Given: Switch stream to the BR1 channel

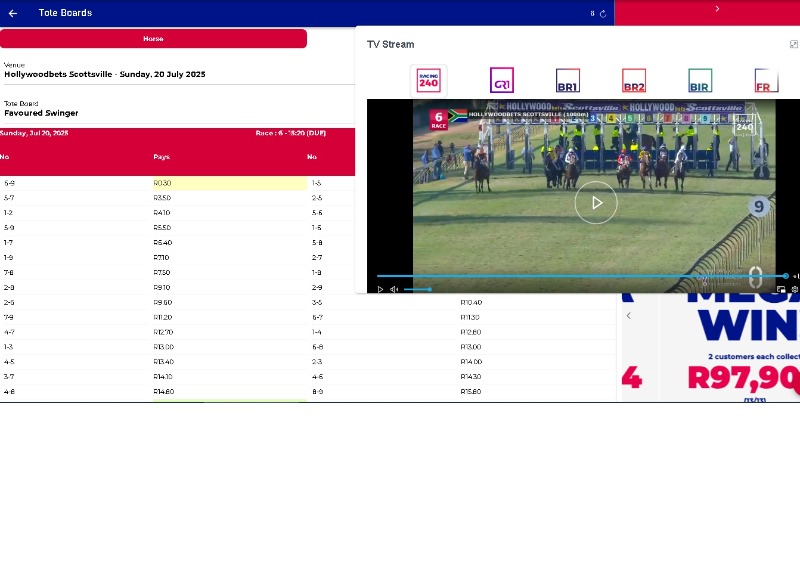Looking at the screenshot, I should (x=567, y=81).
